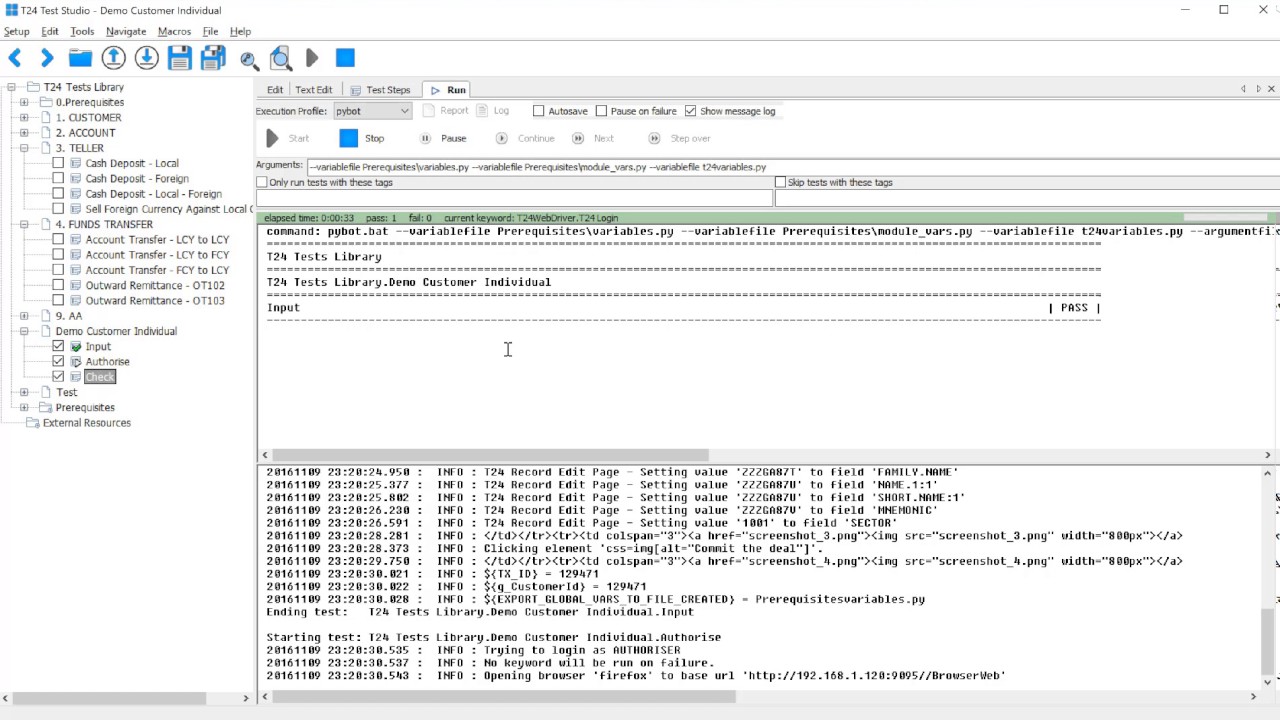Save all with the double floppy disk icon

pos(213,58)
